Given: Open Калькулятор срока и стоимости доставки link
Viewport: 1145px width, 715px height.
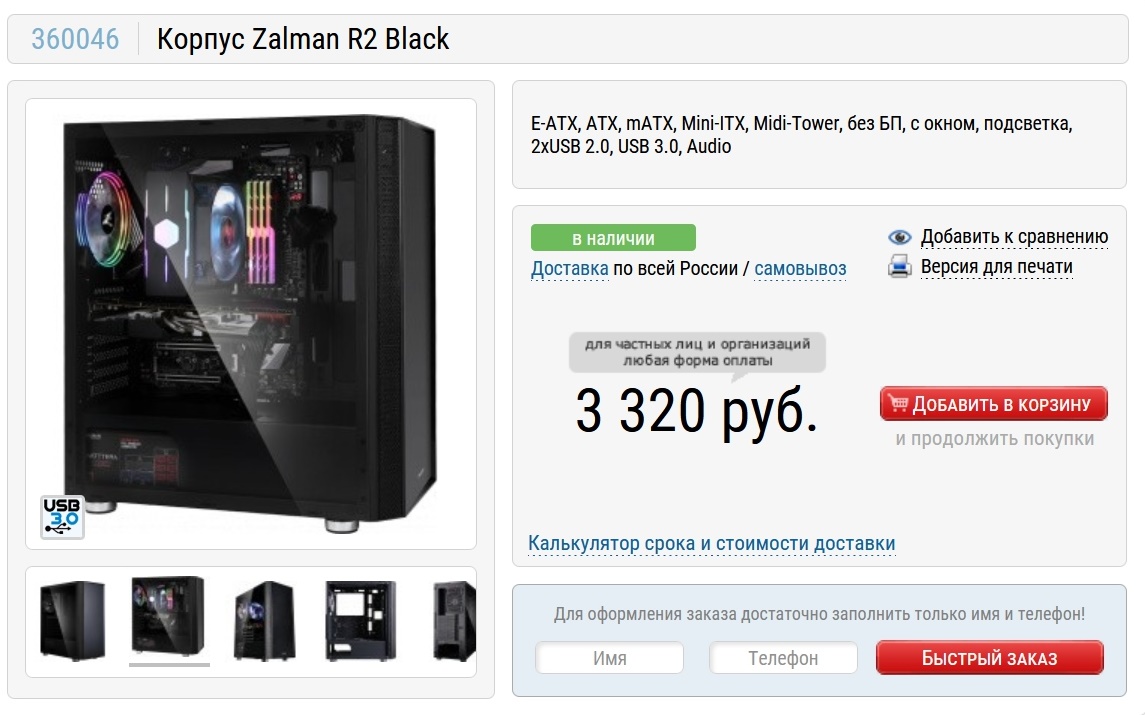Looking at the screenshot, I should pos(711,543).
